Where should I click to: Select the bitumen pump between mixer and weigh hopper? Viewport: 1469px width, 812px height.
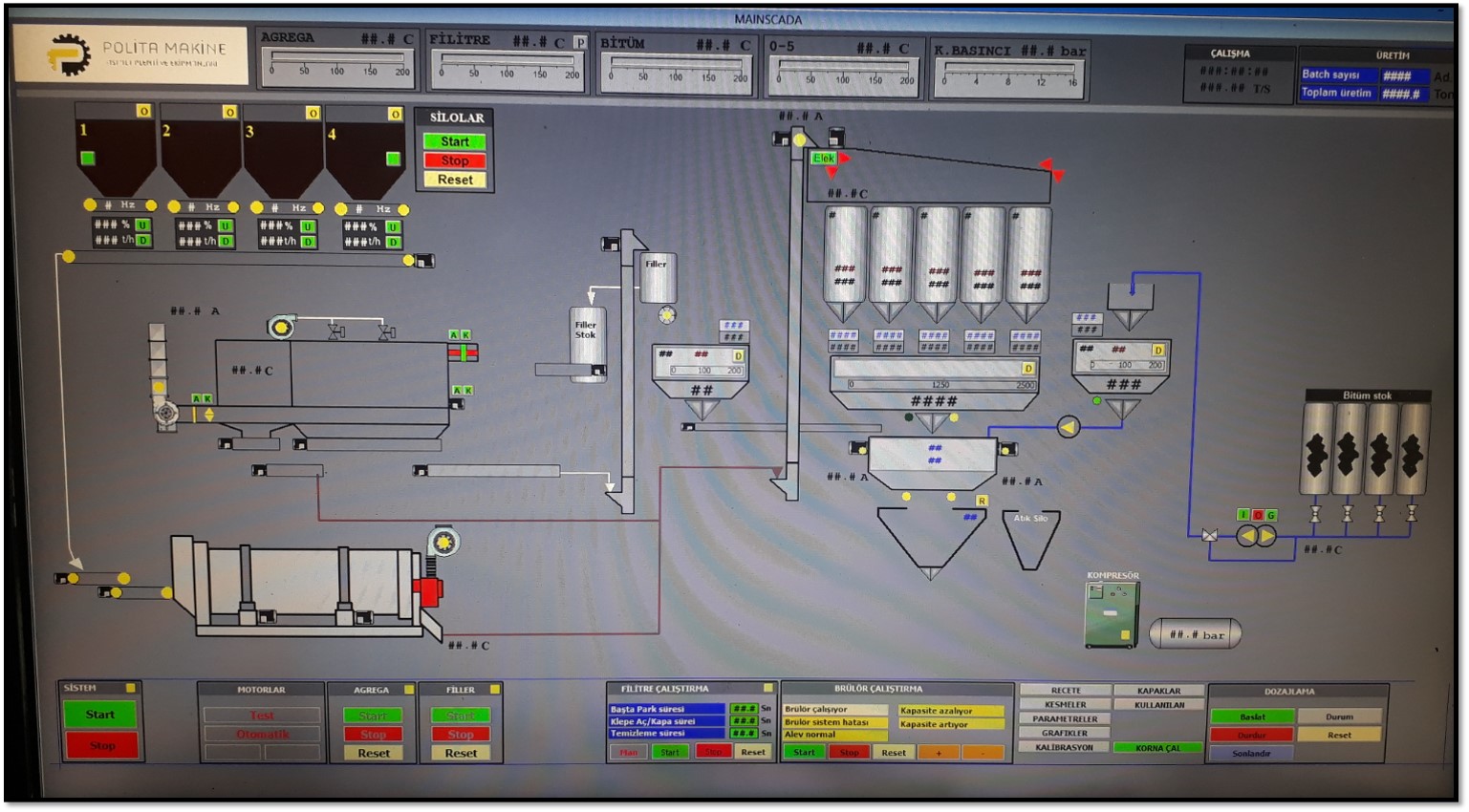click(x=1068, y=427)
